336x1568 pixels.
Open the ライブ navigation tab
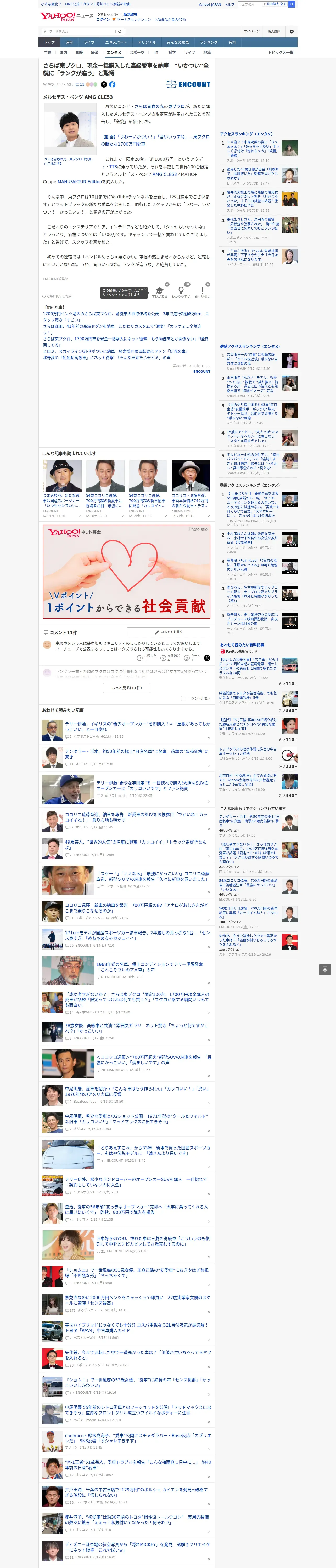[x=89, y=43]
